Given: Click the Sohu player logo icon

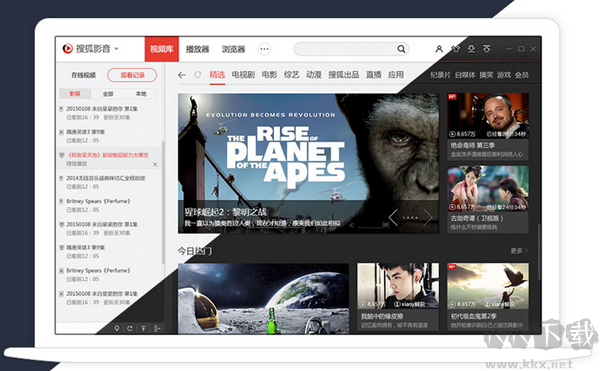Looking at the screenshot, I should click(68, 49).
